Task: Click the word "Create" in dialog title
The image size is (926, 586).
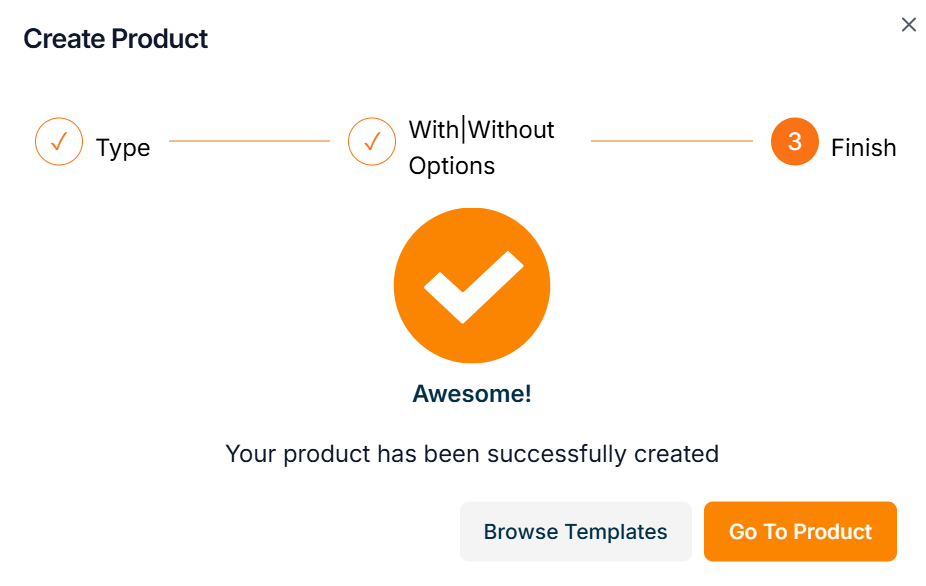Action: [x=64, y=39]
